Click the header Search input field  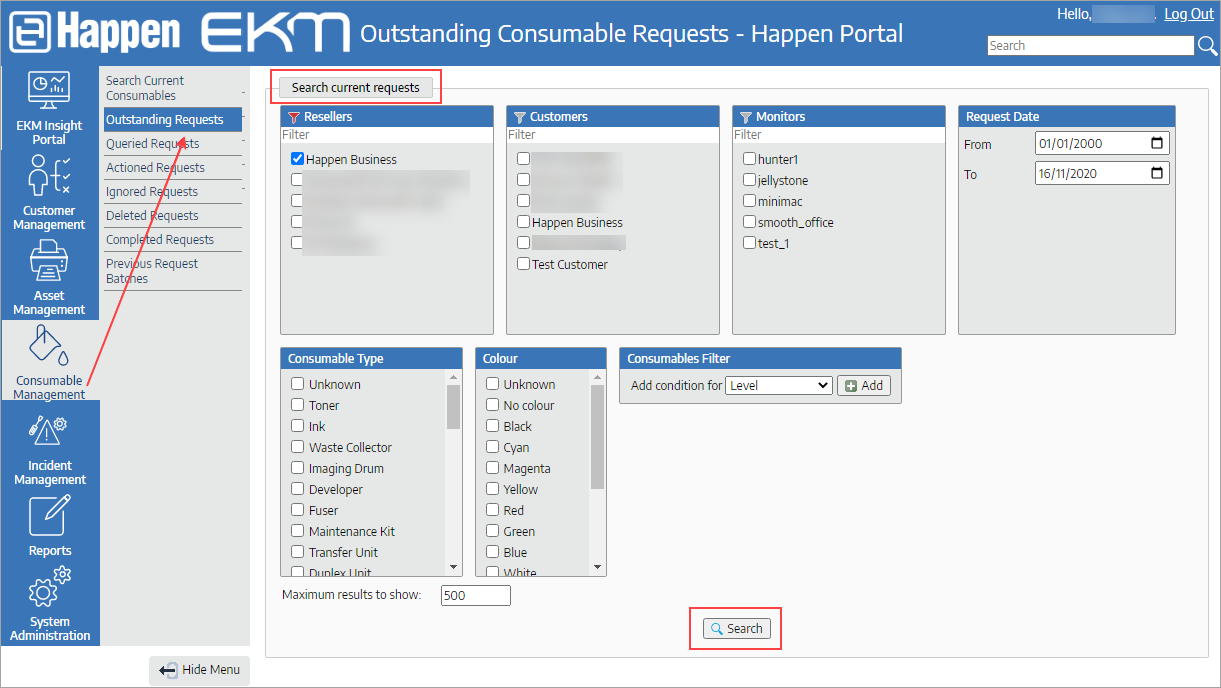pos(1091,46)
